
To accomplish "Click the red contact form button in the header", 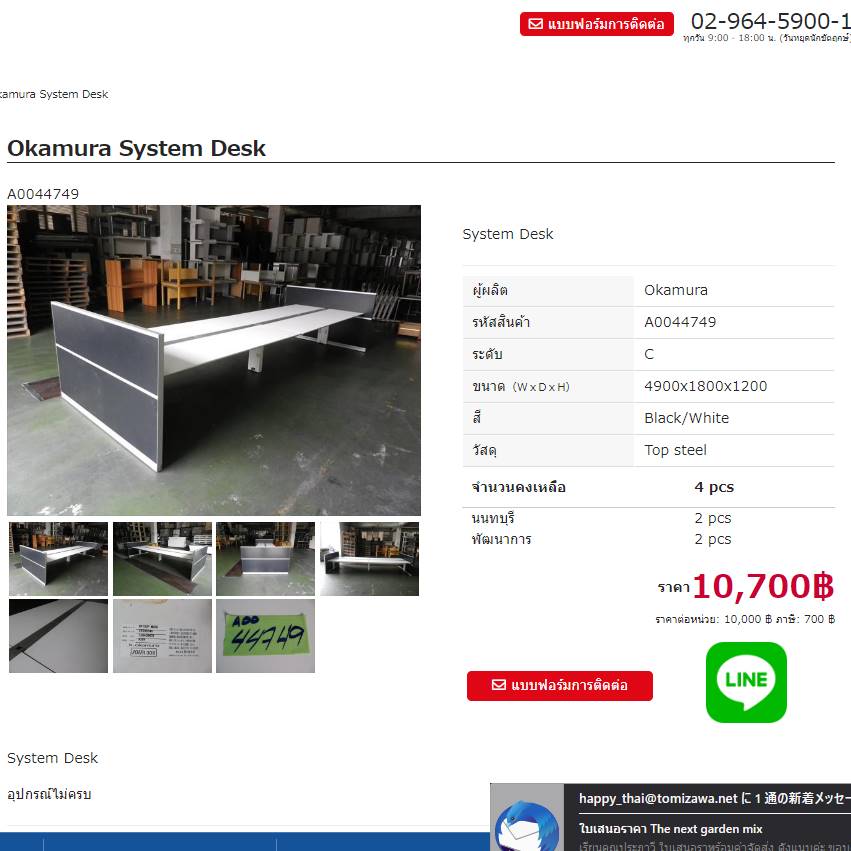I will coord(596,24).
